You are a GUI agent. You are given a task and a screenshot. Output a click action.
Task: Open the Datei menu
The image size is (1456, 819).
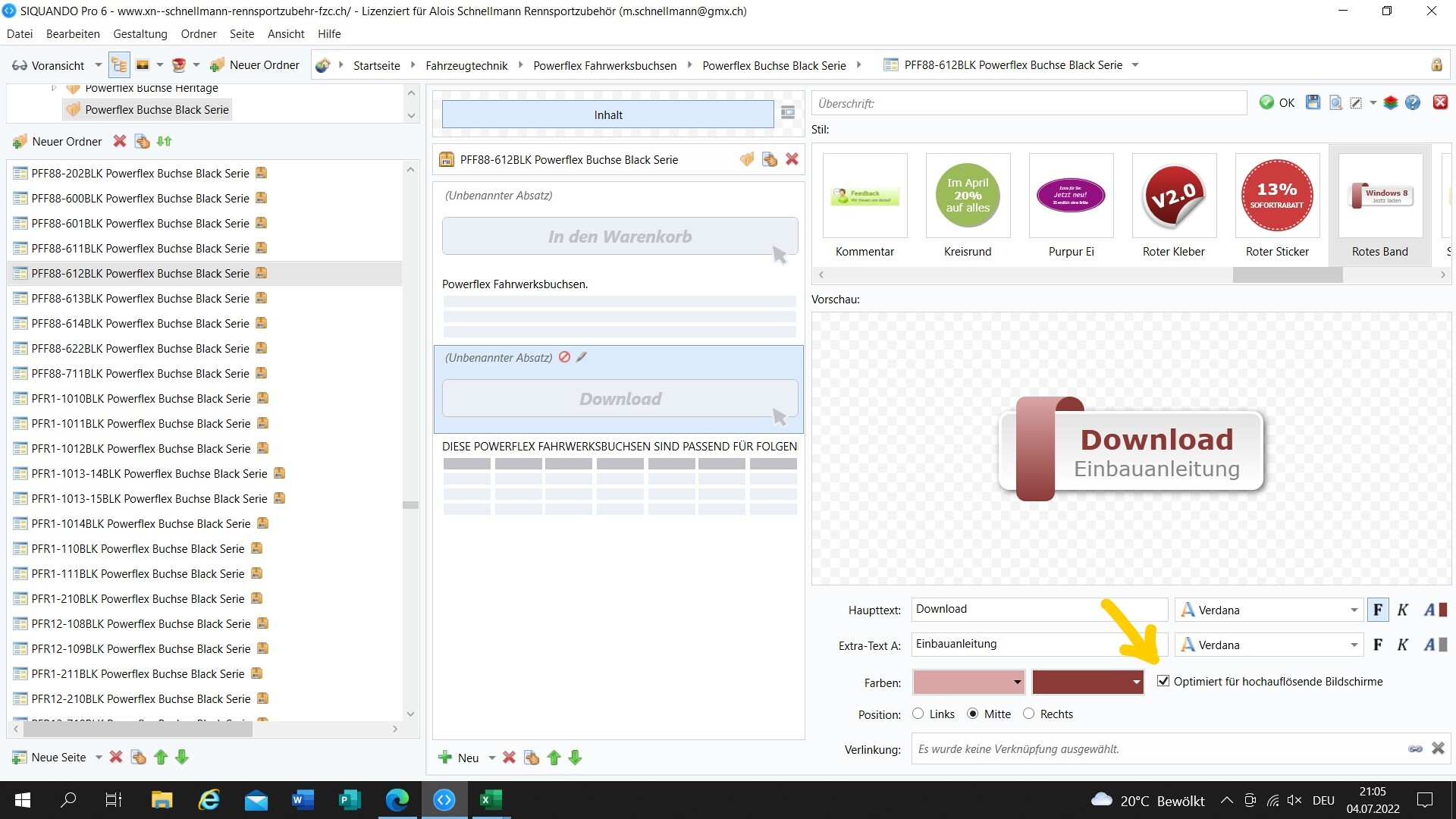(20, 33)
